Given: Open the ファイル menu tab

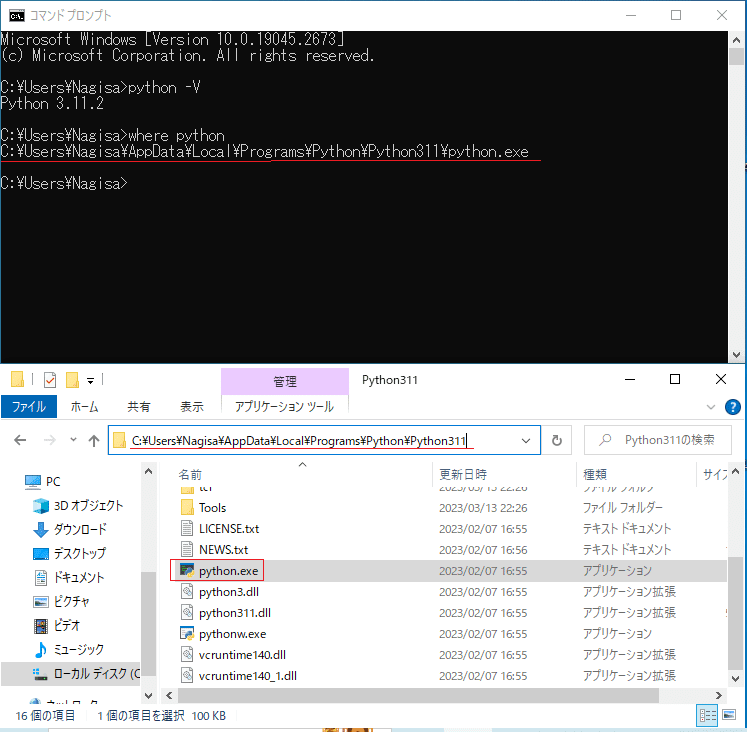Looking at the screenshot, I should click(x=29, y=407).
